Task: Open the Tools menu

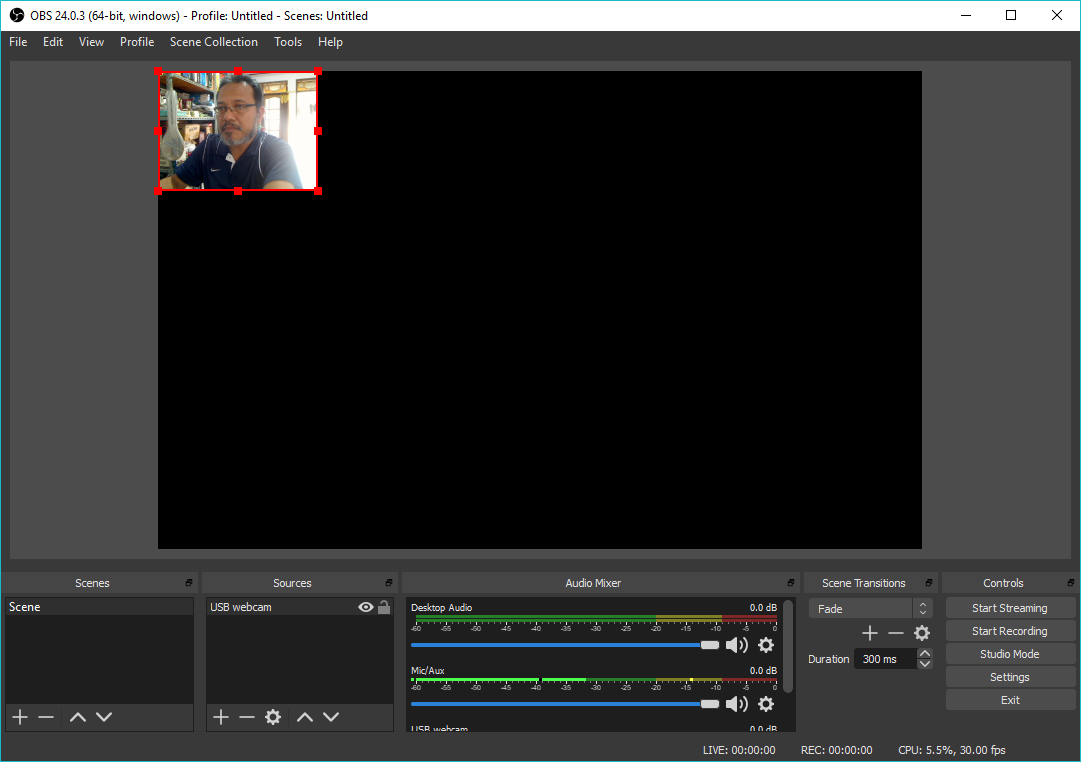Action: click(288, 42)
